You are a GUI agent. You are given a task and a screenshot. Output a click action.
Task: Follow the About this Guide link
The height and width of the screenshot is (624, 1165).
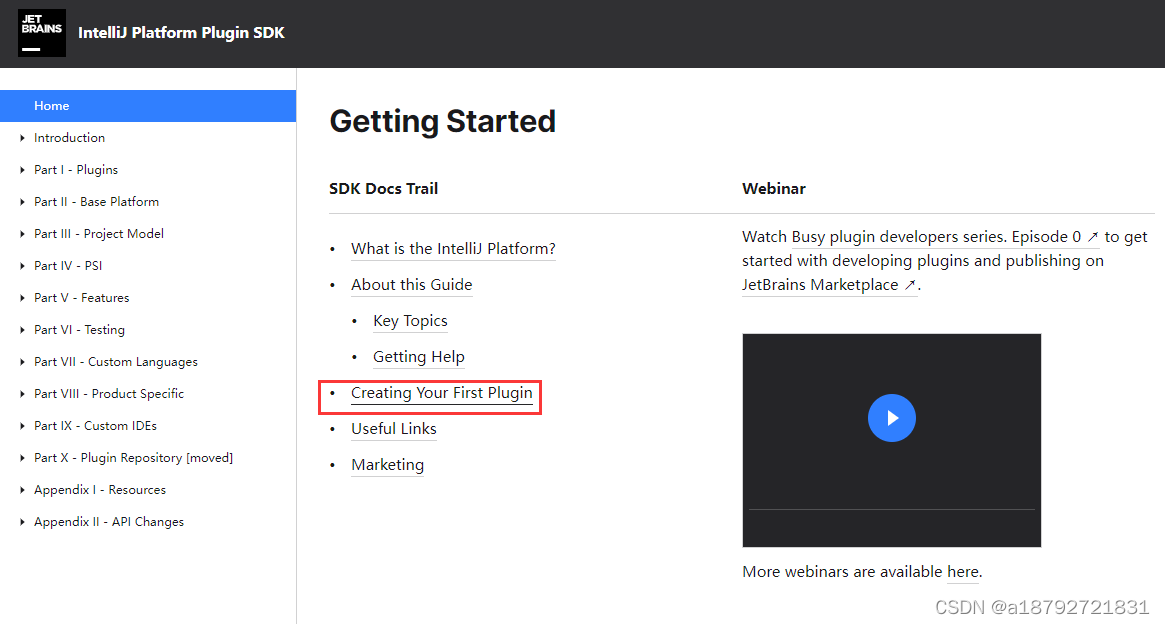(412, 285)
